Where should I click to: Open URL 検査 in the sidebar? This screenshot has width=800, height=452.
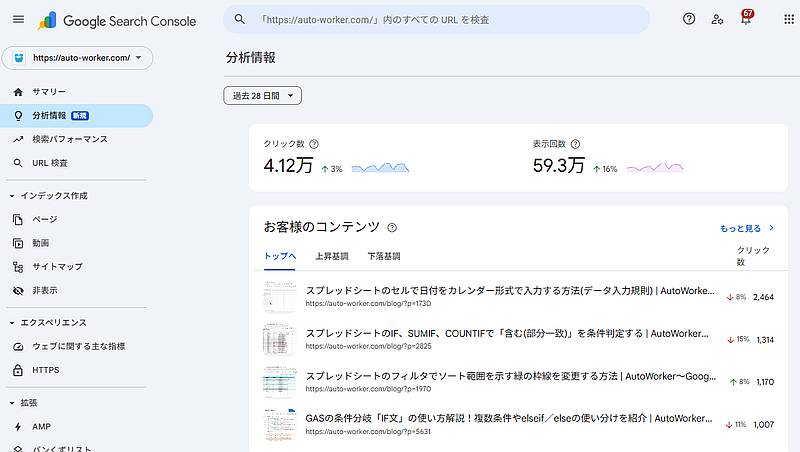click(x=77, y=163)
